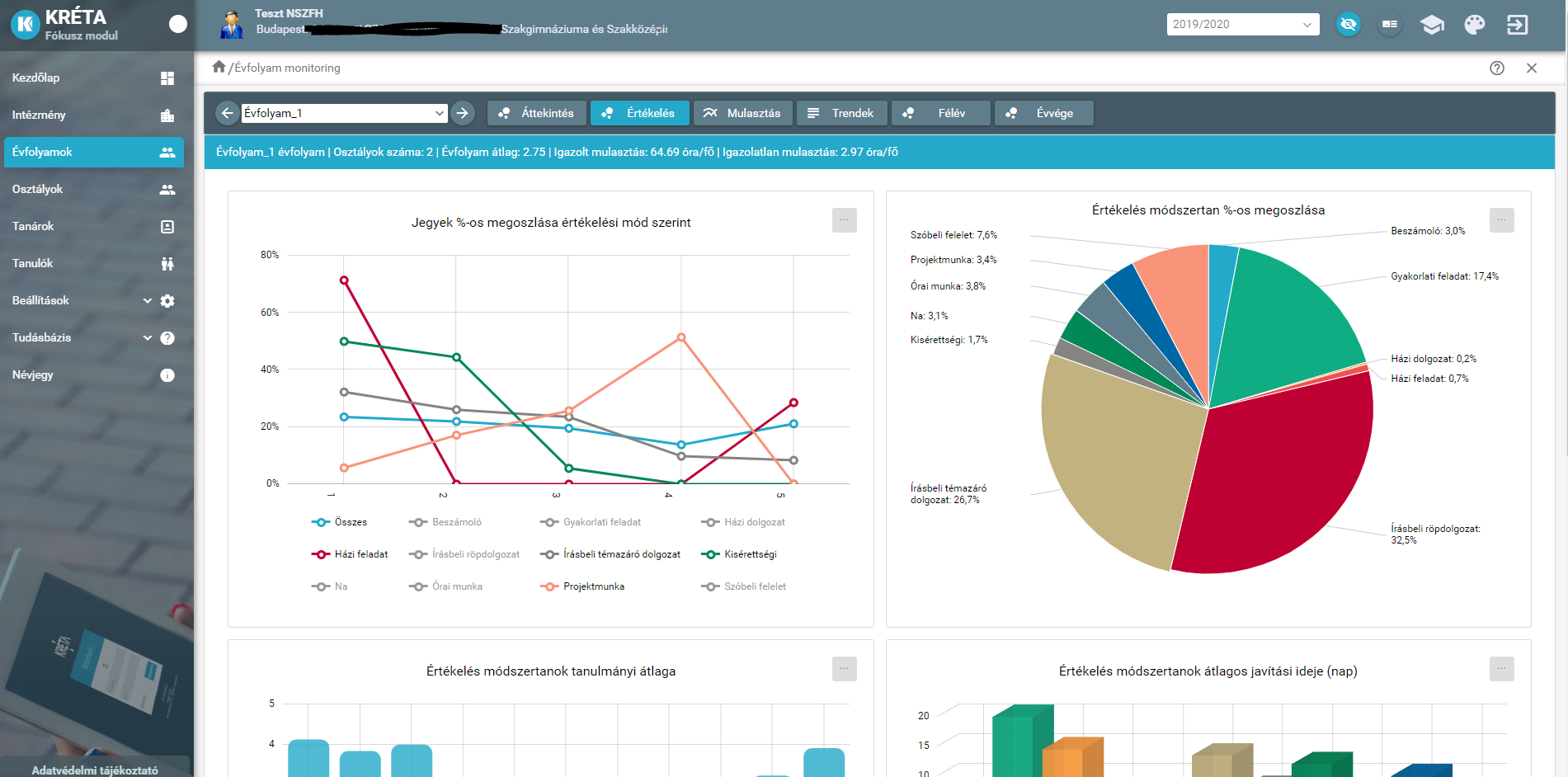The image size is (1568, 777).
Task: Open the color palette theme icon
Action: coord(1475,25)
